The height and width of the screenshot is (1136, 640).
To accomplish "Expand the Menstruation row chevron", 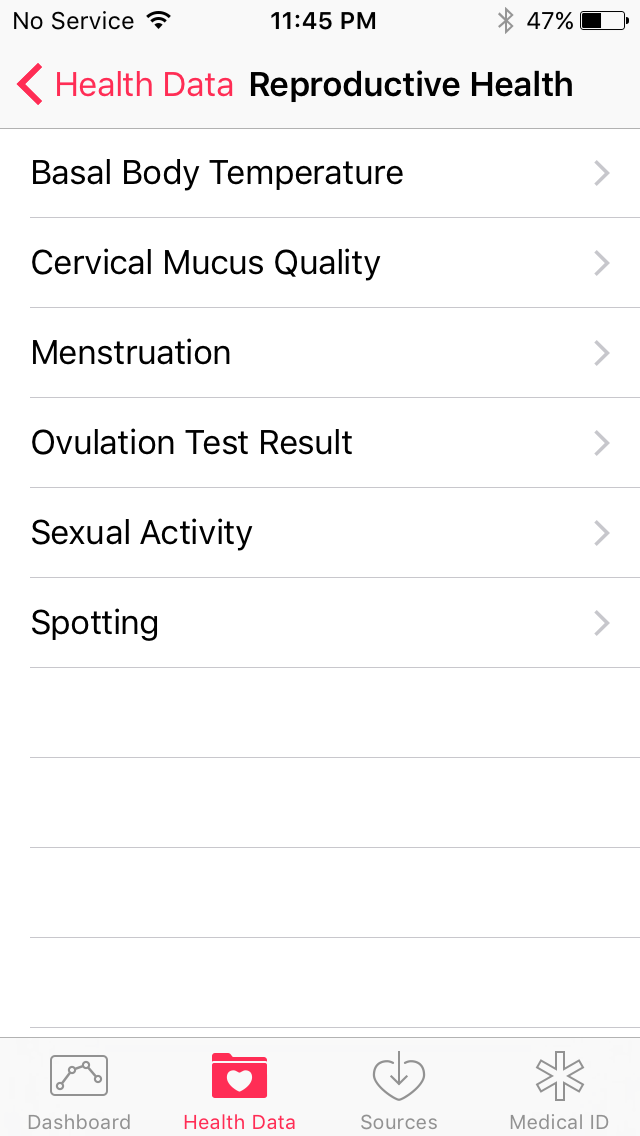I will (x=601, y=353).
